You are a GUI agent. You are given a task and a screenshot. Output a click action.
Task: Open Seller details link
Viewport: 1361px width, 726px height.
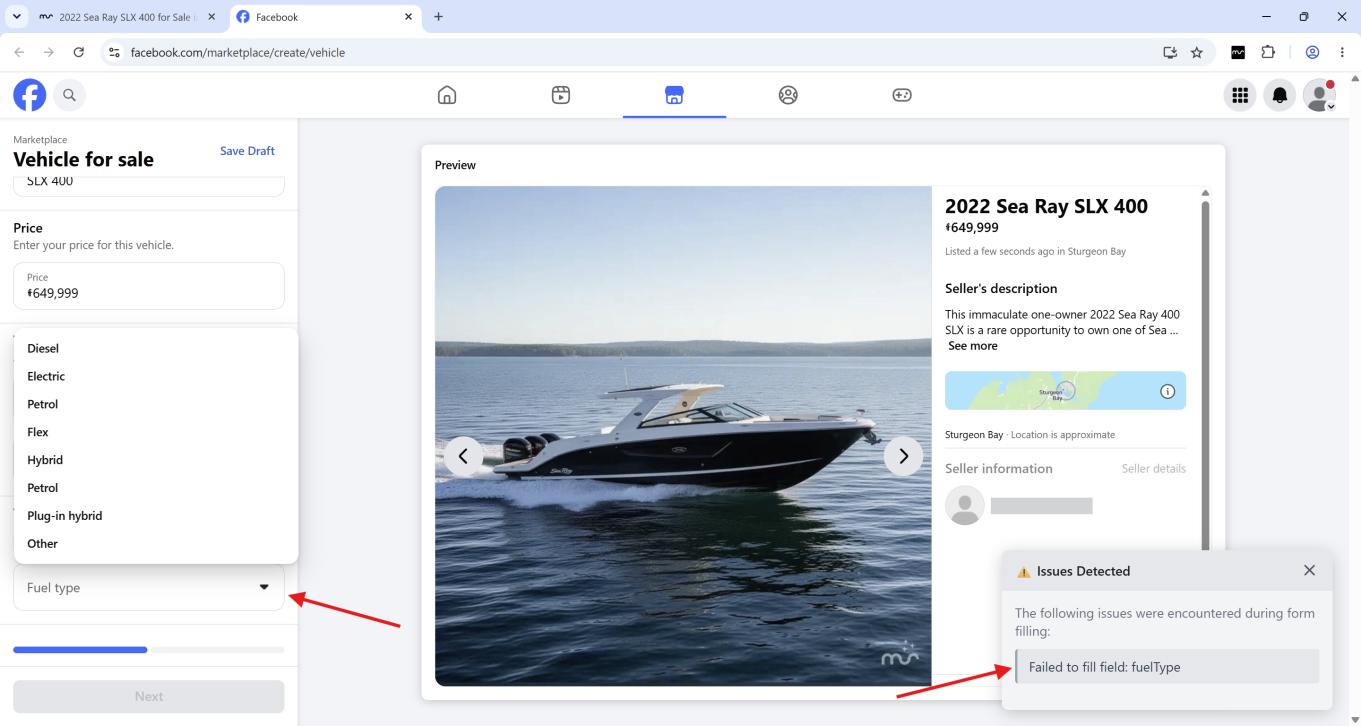(x=1154, y=469)
